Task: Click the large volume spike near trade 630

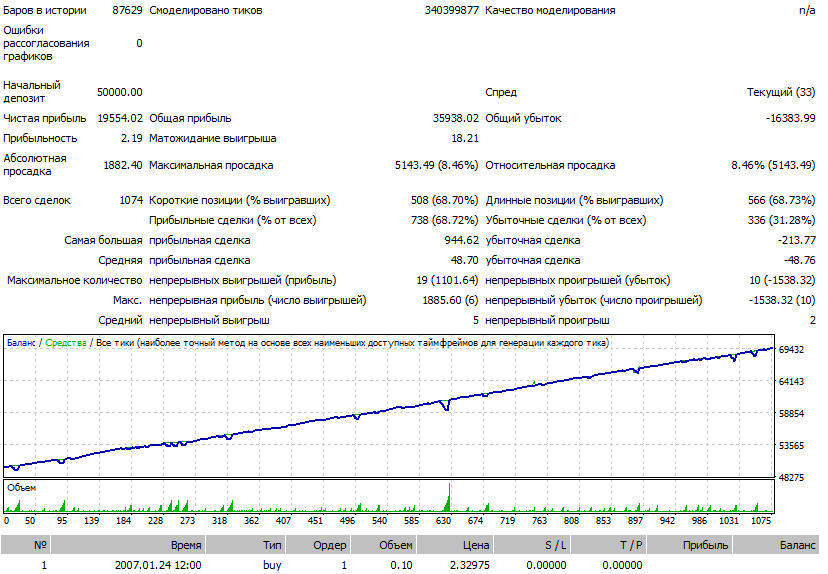Action: click(x=449, y=497)
